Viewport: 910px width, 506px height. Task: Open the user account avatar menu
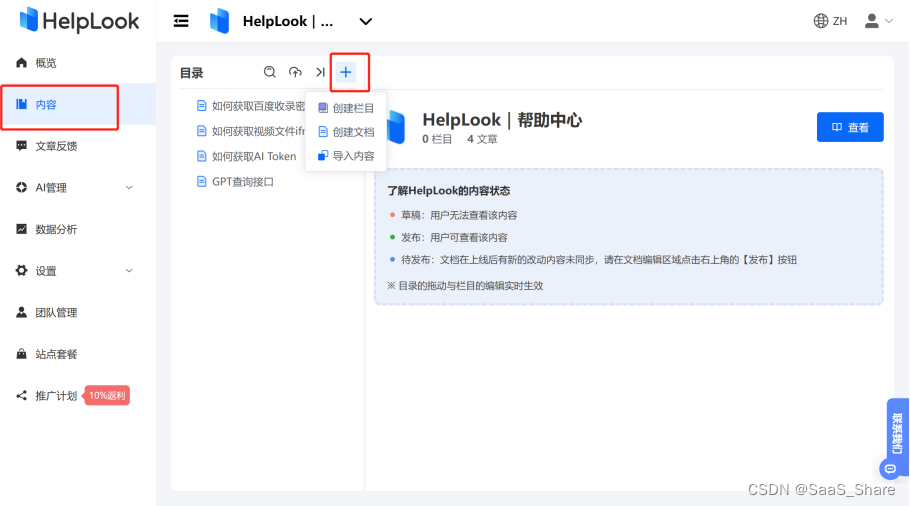coord(879,21)
